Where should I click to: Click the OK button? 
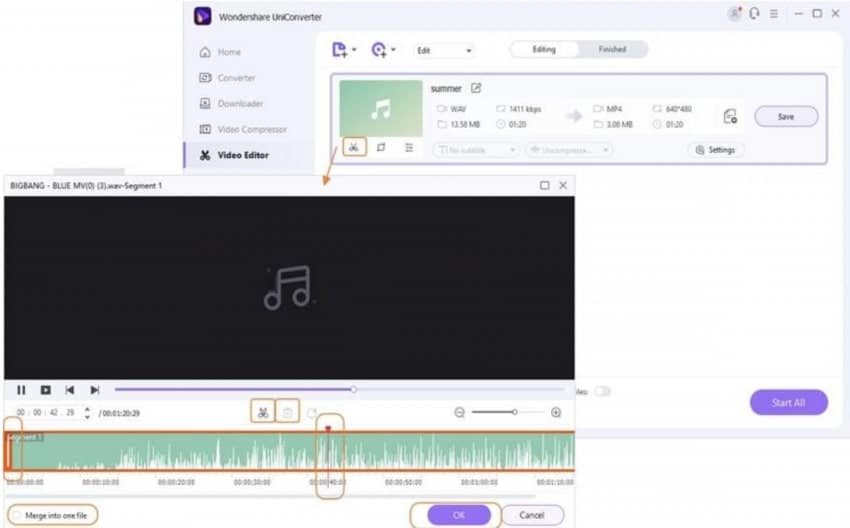[x=459, y=515]
